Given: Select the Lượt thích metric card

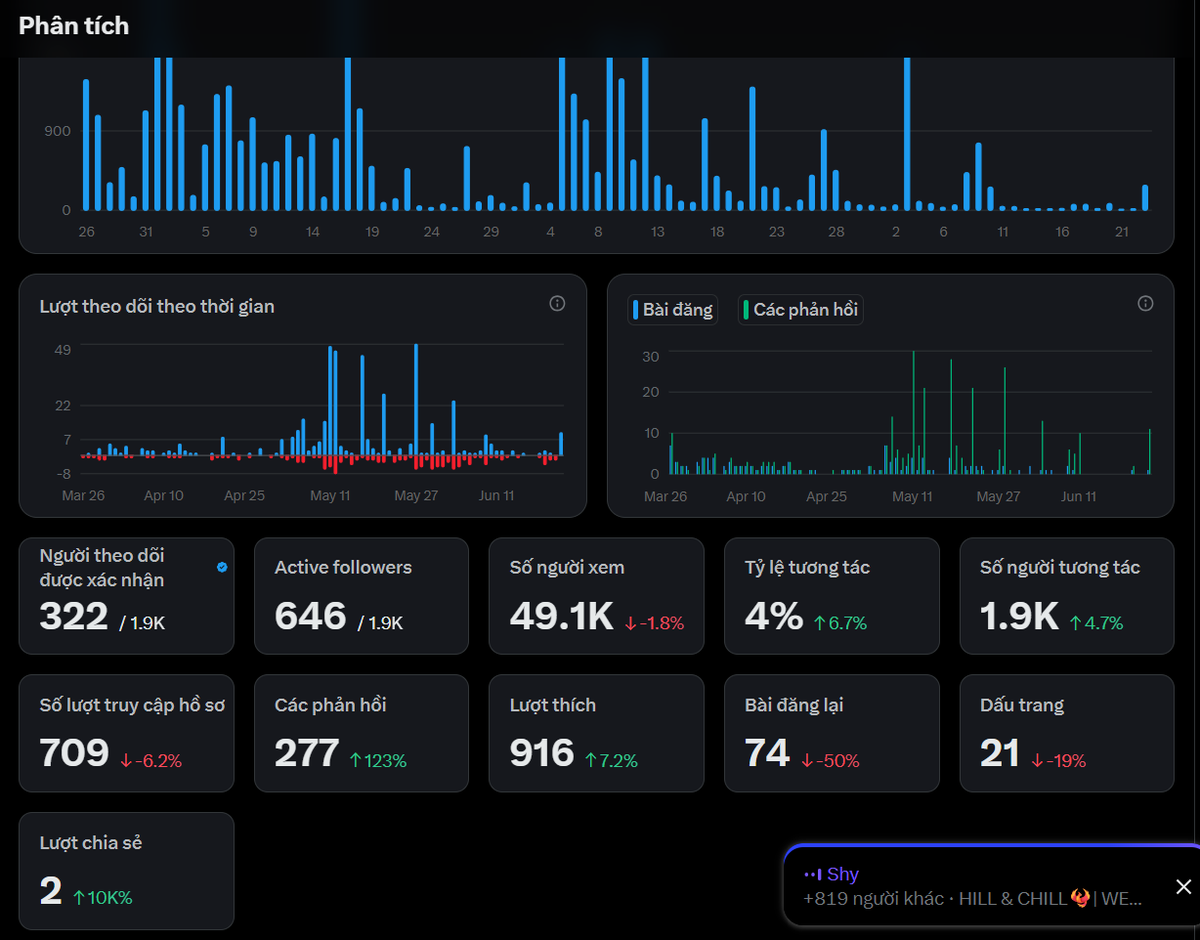Looking at the screenshot, I should (596, 733).
